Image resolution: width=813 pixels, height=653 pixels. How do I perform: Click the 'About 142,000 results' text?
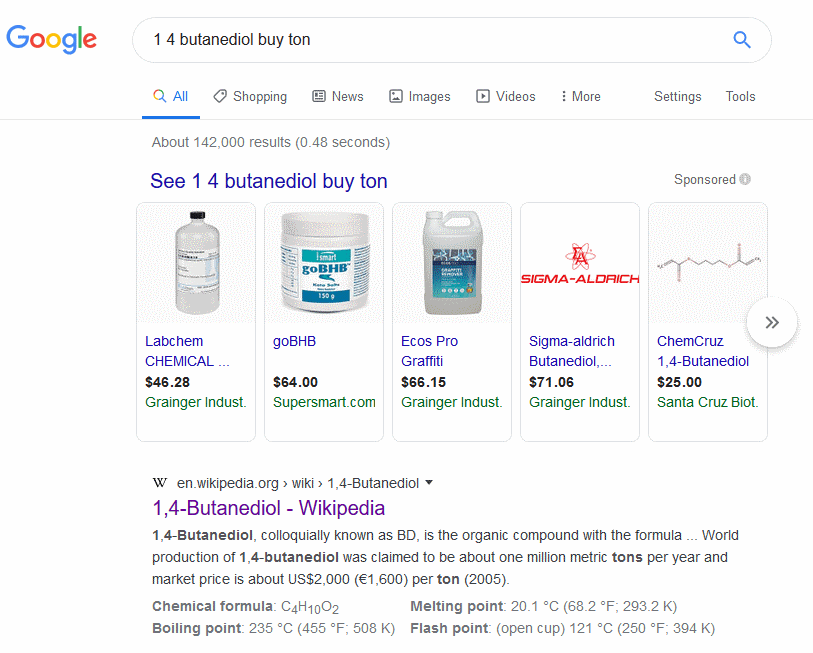click(271, 143)
